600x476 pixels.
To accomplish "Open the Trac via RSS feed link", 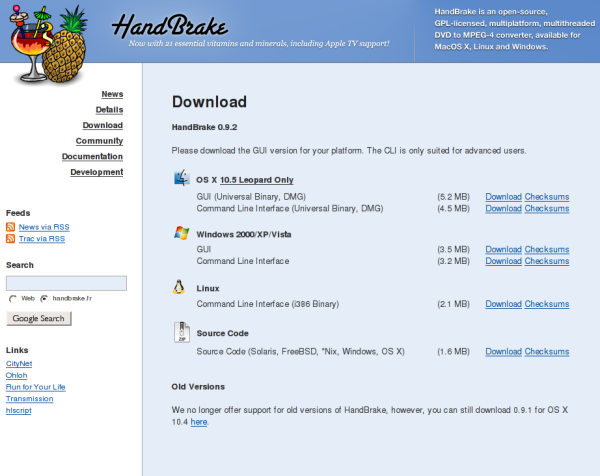I will pyautogui.click(x=42, y=239).
